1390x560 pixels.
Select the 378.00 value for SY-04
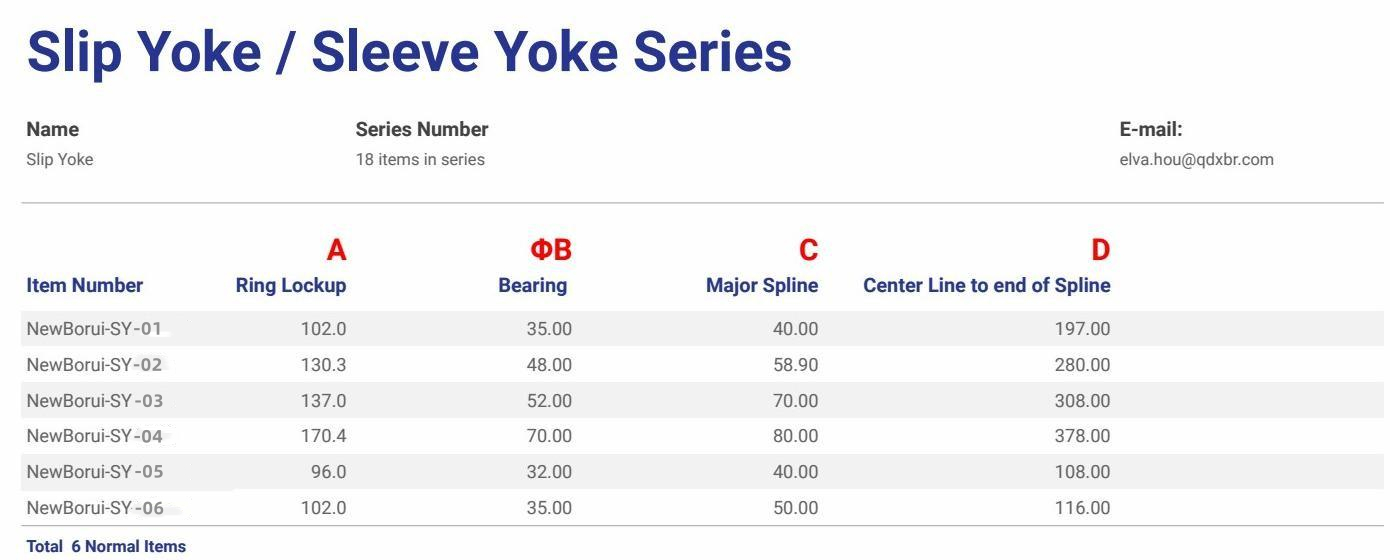click(1082, 436)
